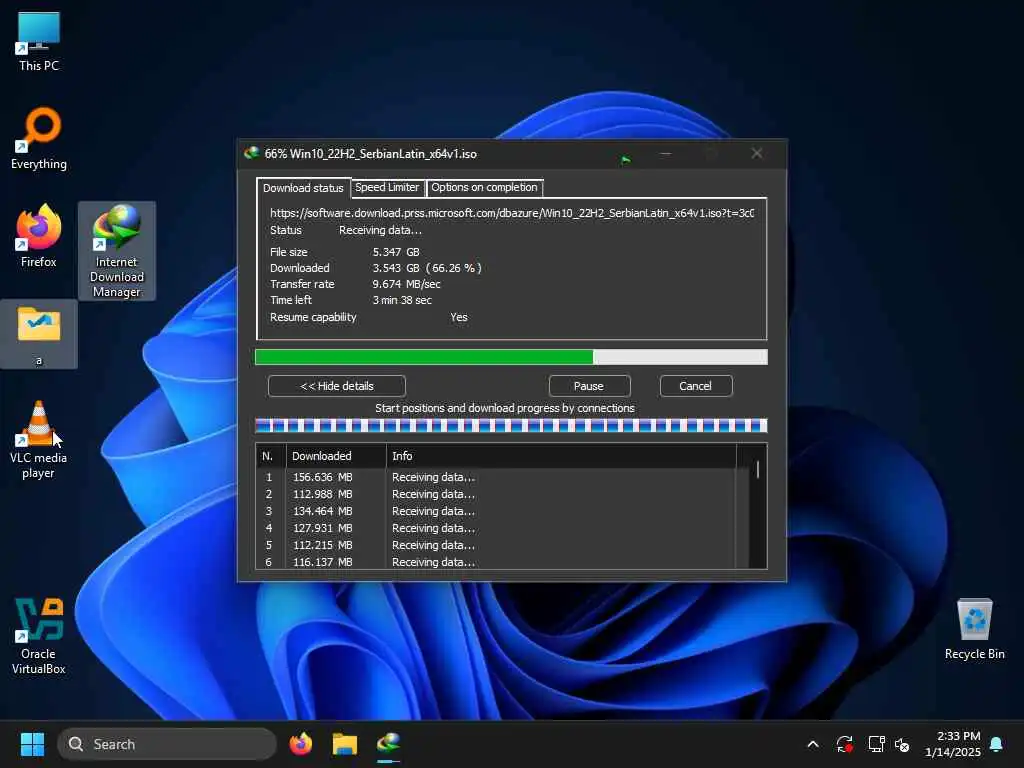The image size is (1024, 768).
Task: Select connection row with 112.215 MB
Action: (x=496, y=545)
